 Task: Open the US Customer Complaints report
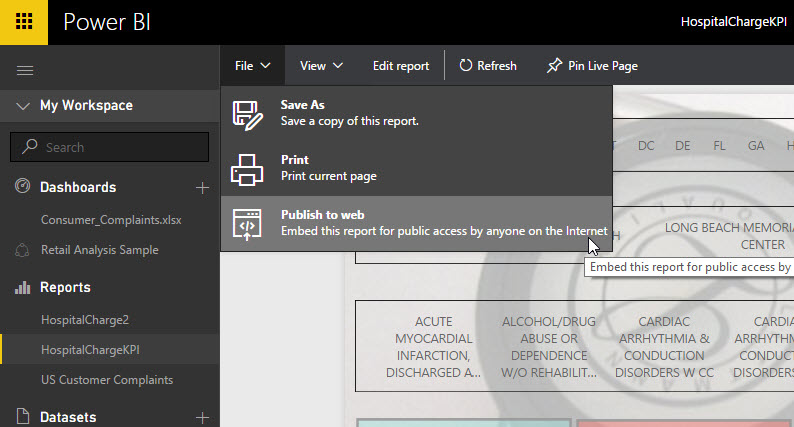107,380
